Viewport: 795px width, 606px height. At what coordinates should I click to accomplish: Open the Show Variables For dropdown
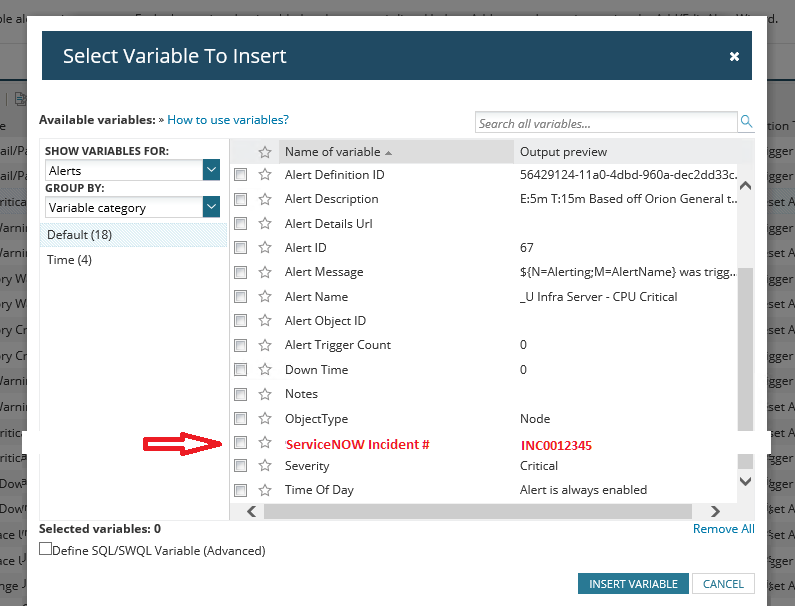point(211,170)
